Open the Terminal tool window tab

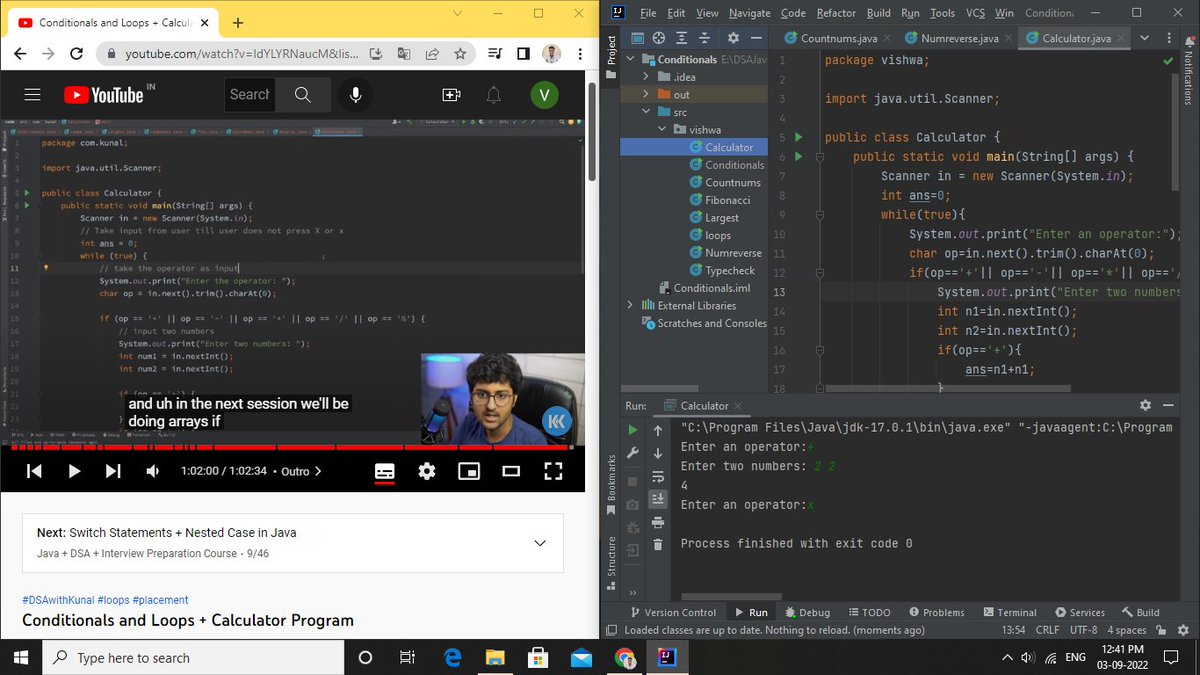click(x=1008, y=612)
